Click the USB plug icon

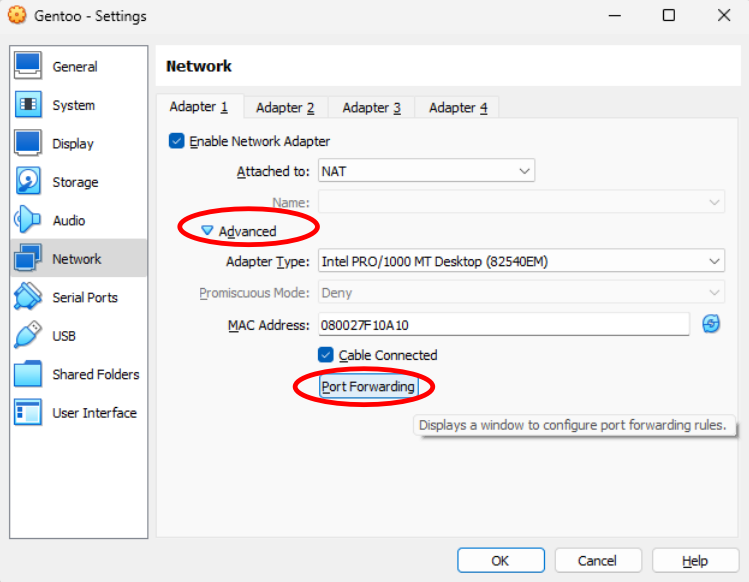pos(28,335)
